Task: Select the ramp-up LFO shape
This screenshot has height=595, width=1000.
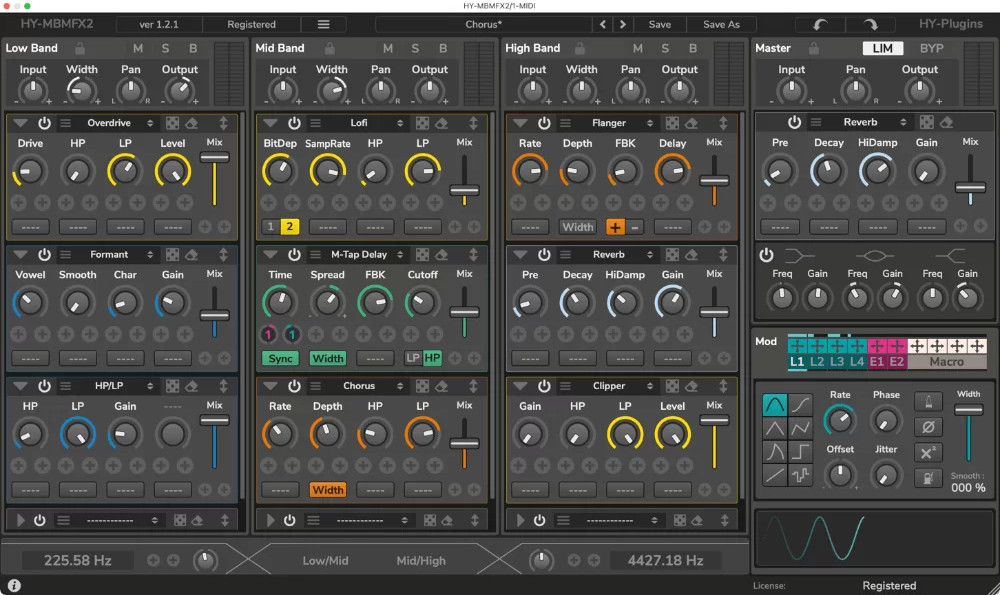Action: [x=774, y=473]
